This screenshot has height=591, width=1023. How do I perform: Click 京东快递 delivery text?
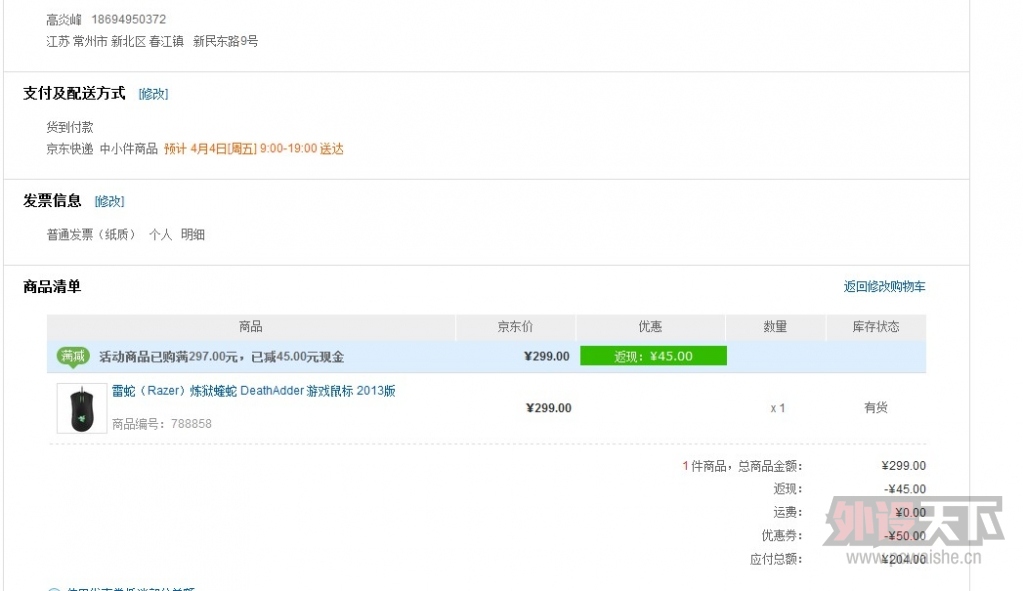70,149
